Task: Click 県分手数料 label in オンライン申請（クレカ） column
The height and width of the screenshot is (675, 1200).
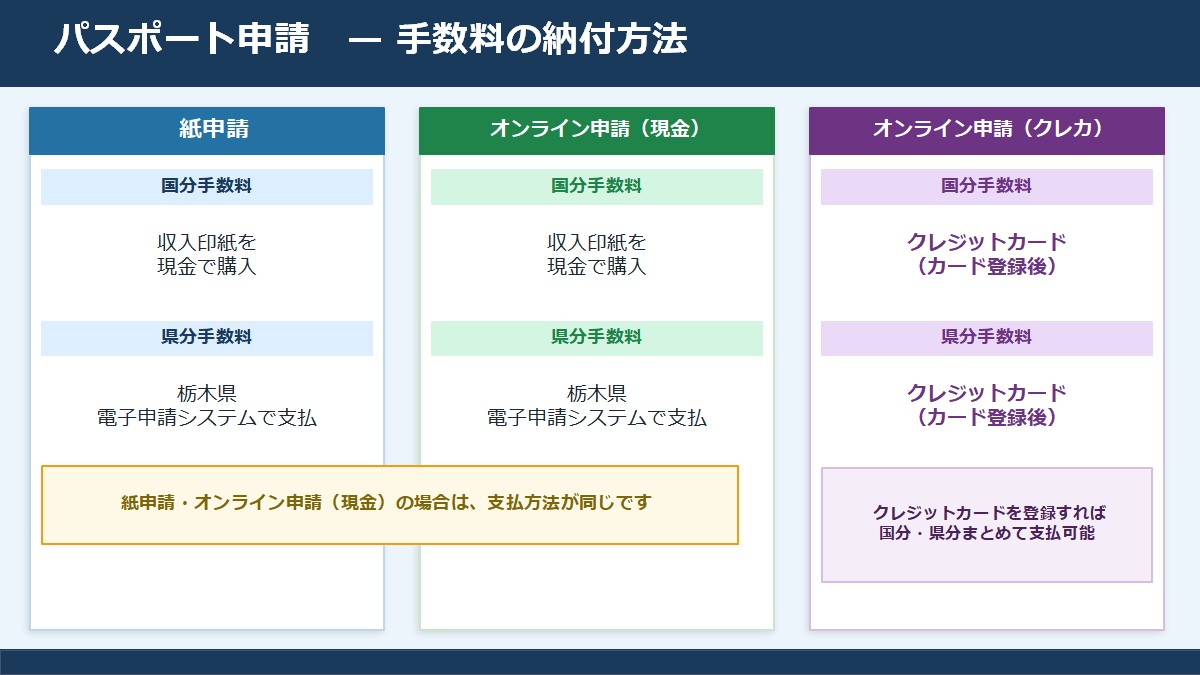Action: point(986,338)
